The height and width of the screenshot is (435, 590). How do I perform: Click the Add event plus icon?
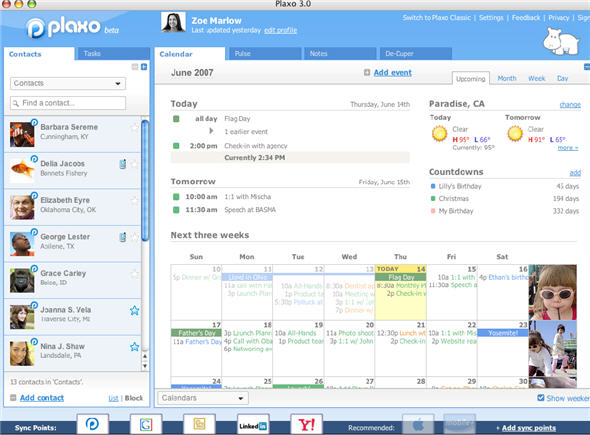(367, 72)
